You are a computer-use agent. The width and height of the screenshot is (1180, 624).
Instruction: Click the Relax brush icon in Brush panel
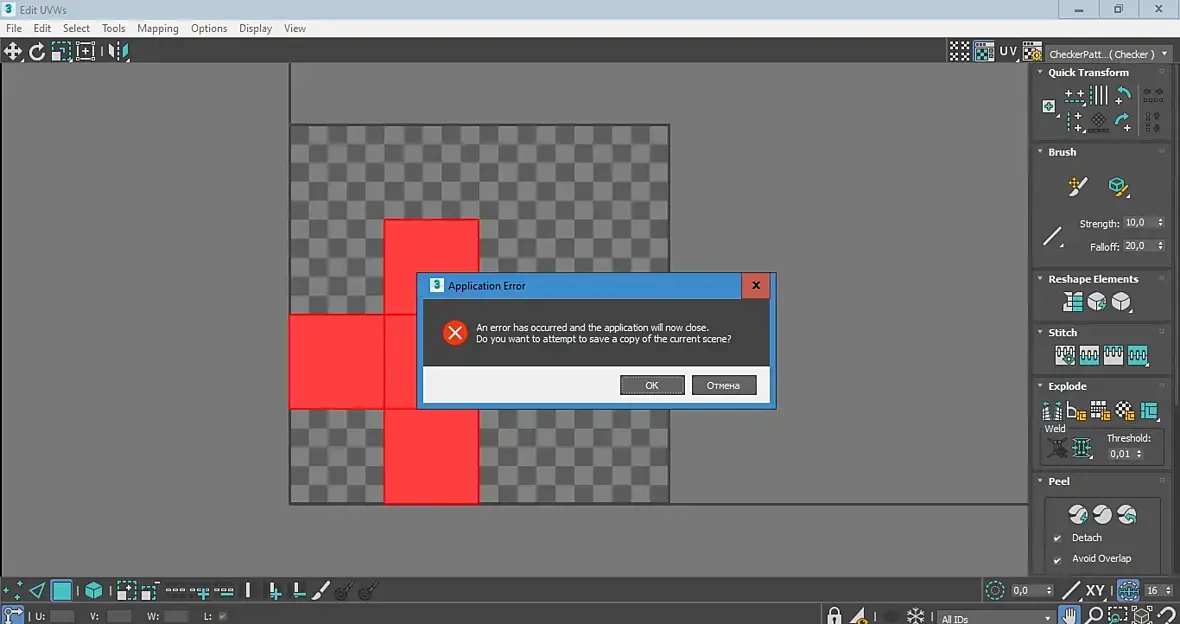[x=1118, y=187]
